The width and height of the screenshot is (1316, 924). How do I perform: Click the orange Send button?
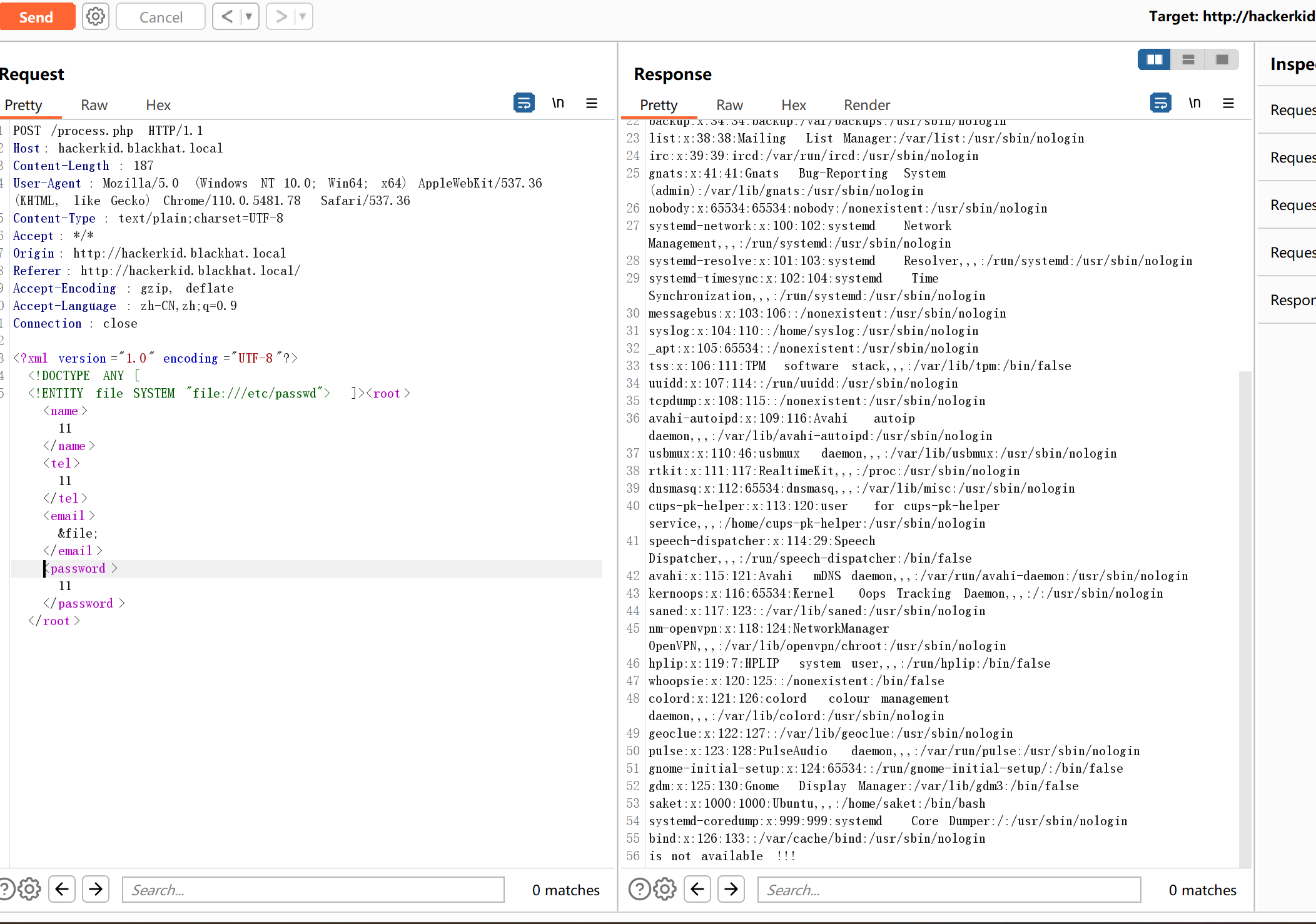click(36, 17)
